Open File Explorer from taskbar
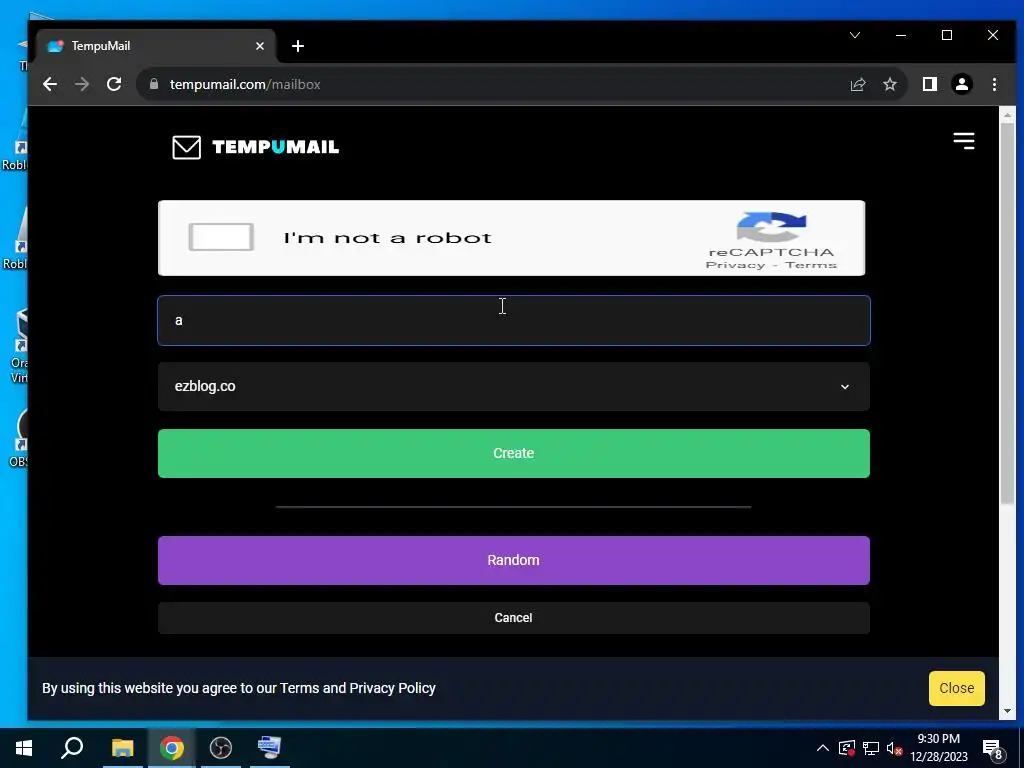 pyautogui.click(x=122, y=748)
